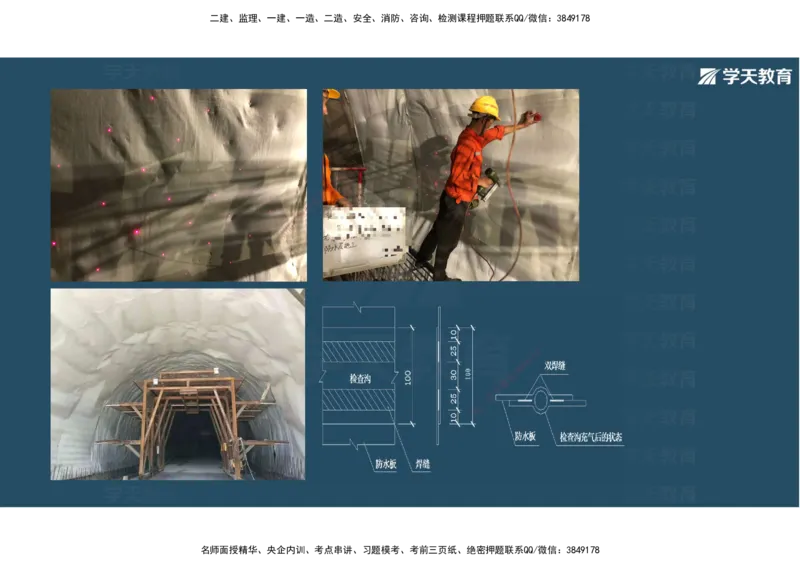Click the upper hatched weld strip
This screenshot has height=566, width=800.
(358, 350)
